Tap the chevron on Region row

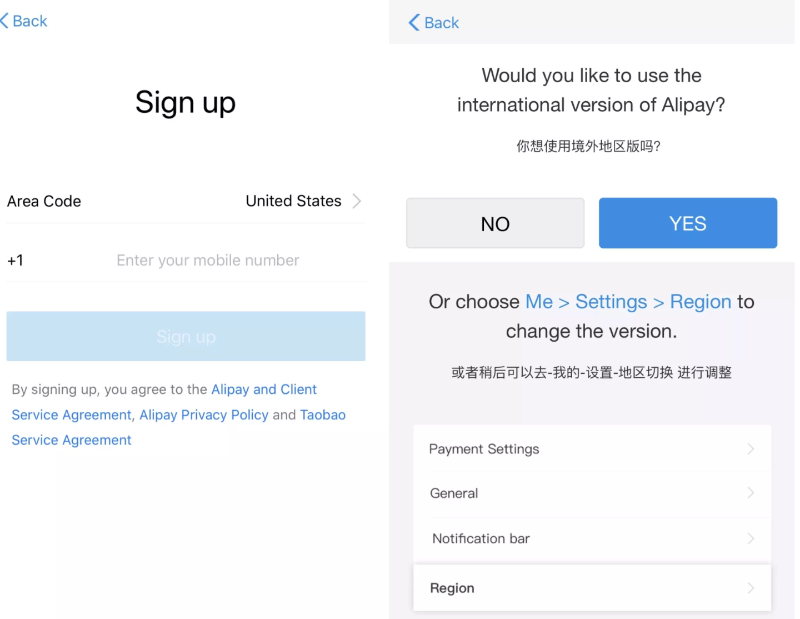click(751, 588)
